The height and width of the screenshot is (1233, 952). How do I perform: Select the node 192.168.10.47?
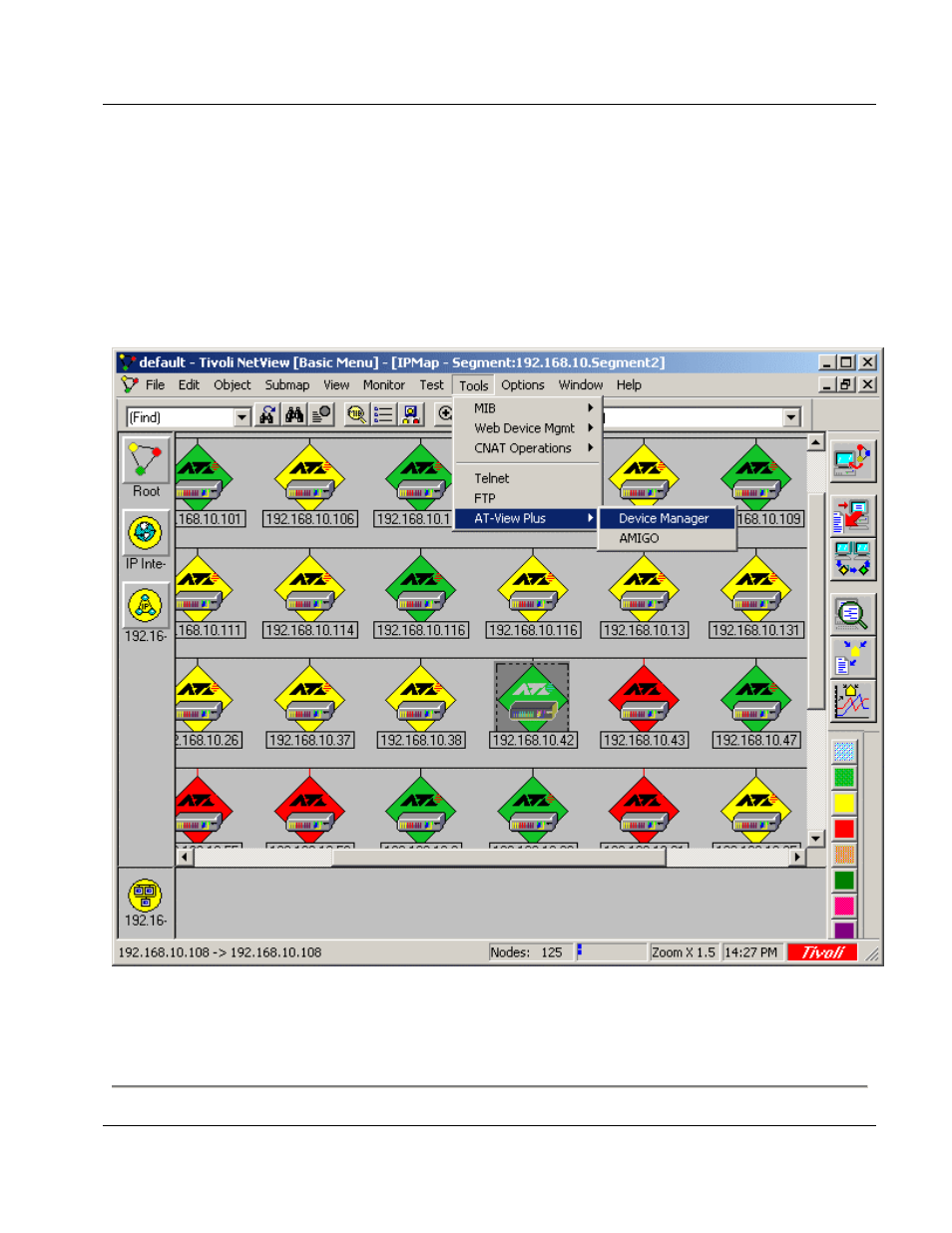pos(756,706)
